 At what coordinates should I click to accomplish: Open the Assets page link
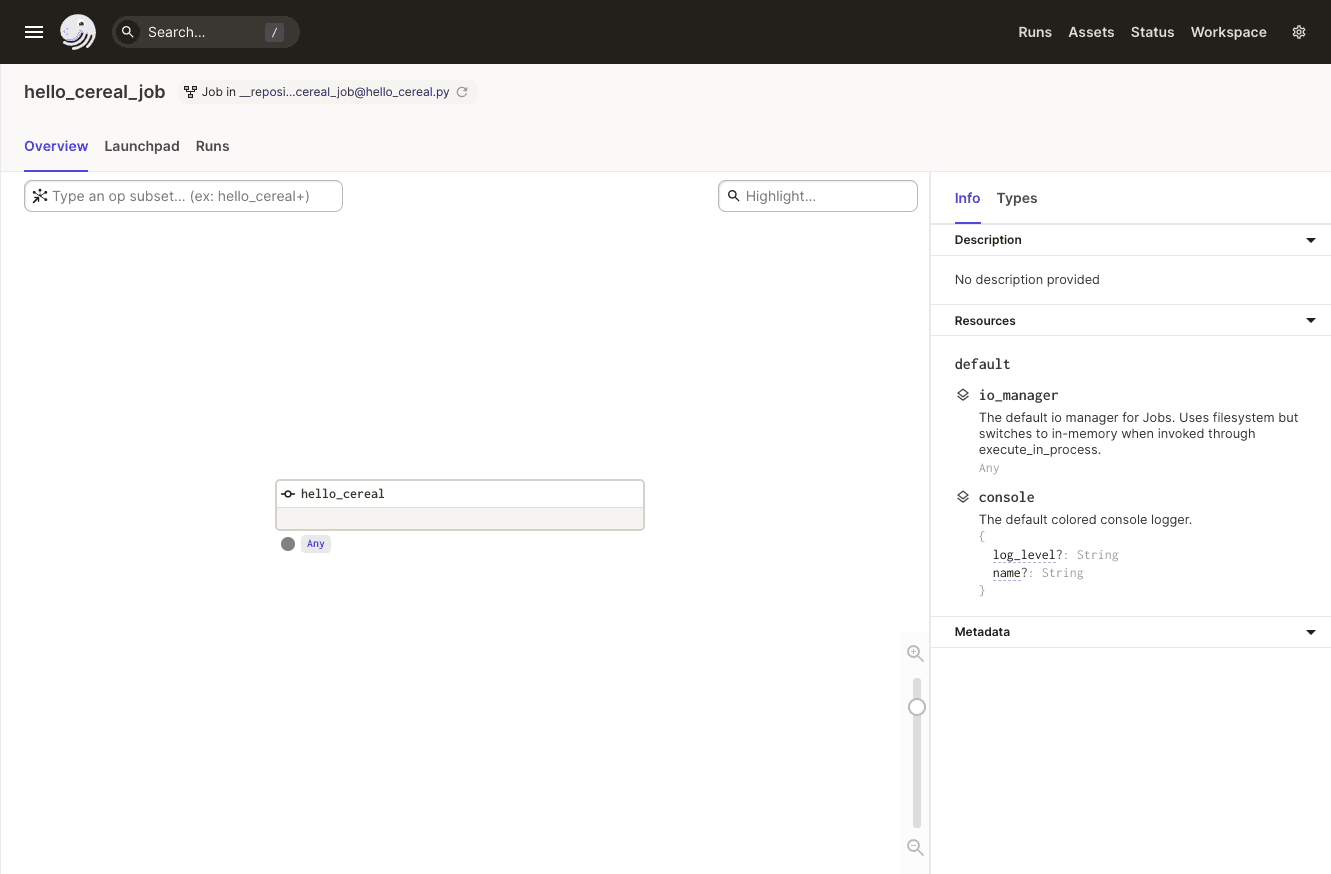1091,32
